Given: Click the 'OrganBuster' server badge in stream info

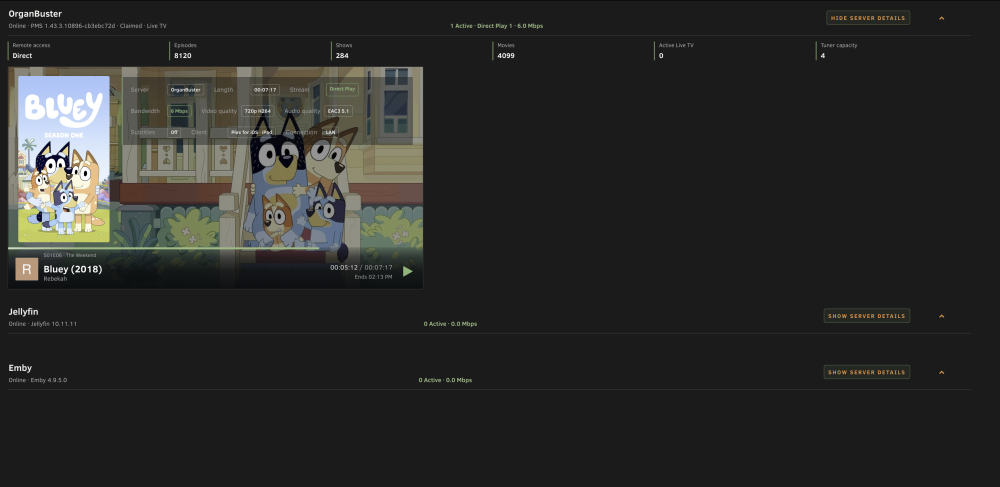Looking at the screenshot, I should 186,90.
